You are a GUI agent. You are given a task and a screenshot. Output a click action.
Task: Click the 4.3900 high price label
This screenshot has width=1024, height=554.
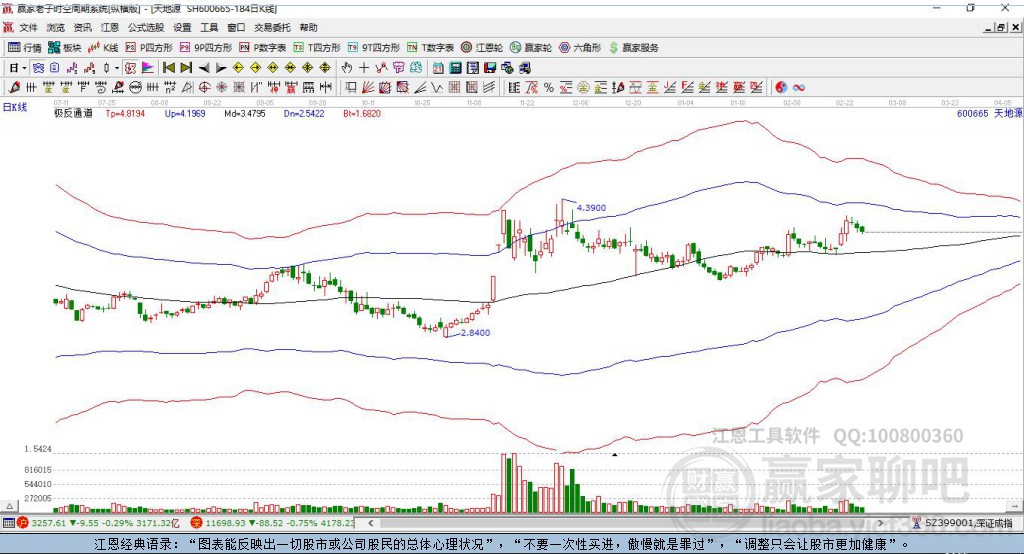[x=591, y=208]
